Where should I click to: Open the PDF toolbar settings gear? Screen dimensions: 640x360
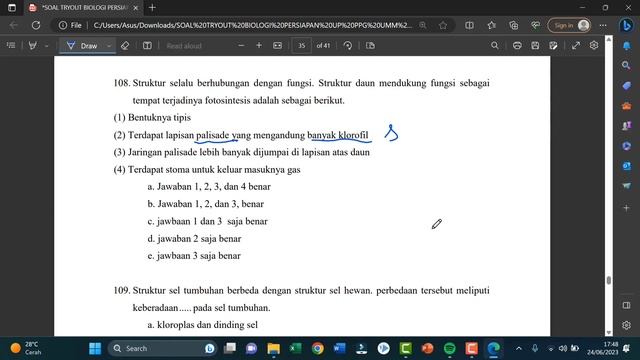pyautogui.click(x=594, y=45)
